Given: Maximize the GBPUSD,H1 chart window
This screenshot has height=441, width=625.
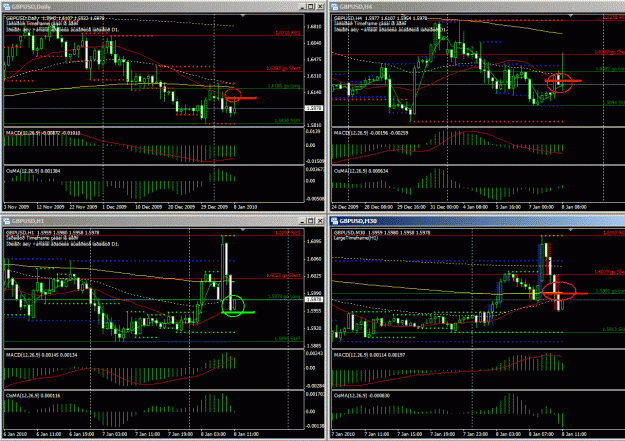Looking at the screenshot, I should [x=311, y=220].
